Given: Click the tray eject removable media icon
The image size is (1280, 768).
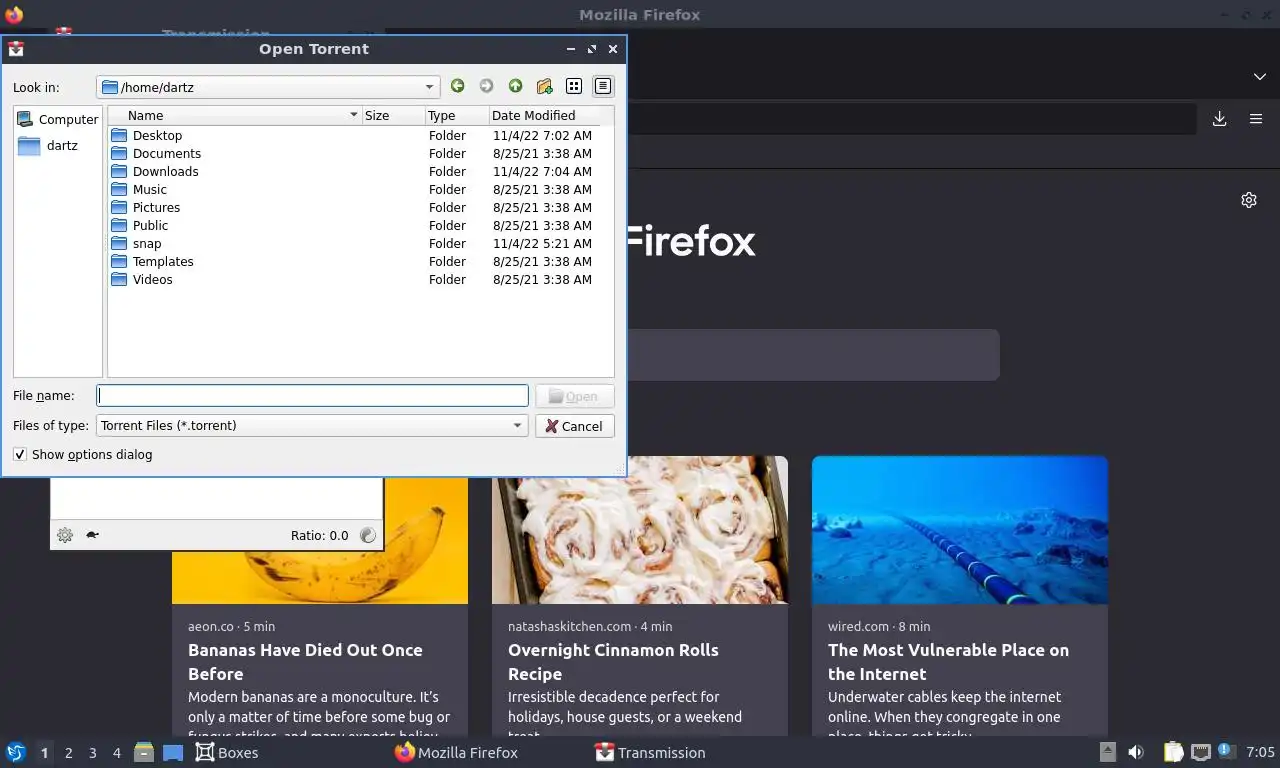Looking at the screenshot, I should tap(1108, 752).
